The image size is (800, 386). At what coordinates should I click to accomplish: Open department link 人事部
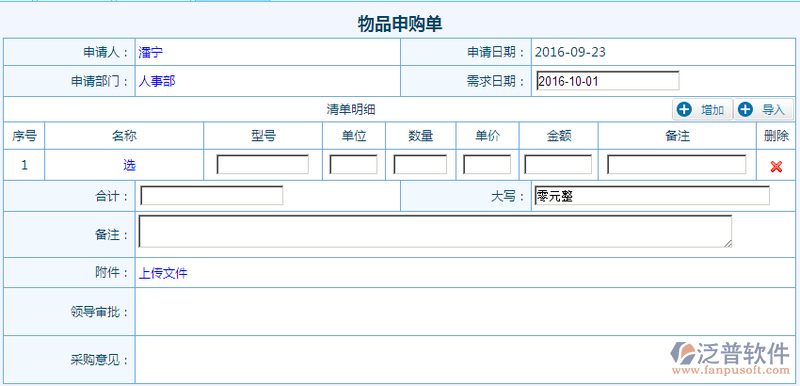[157, 81]
